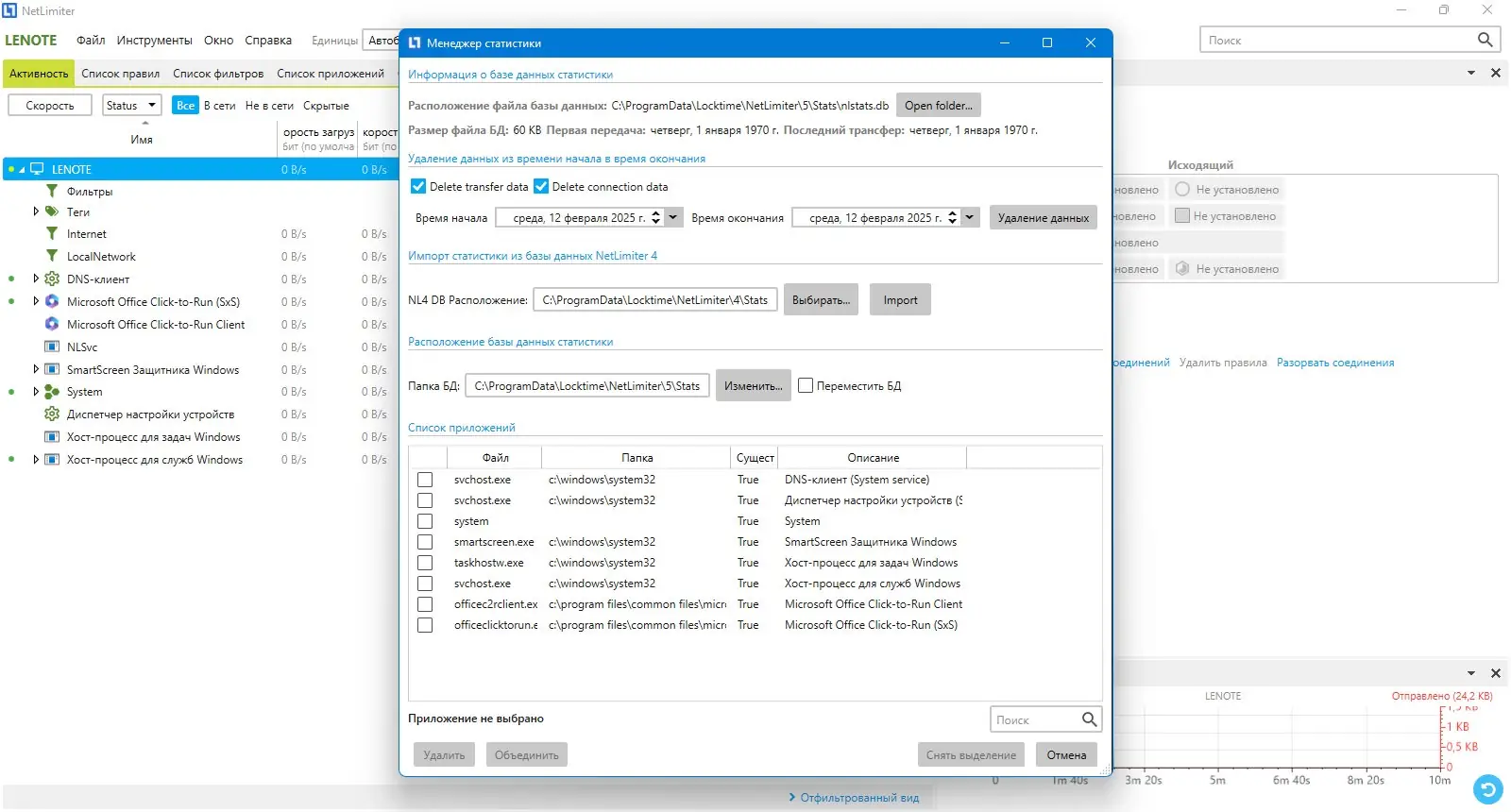Close the traffic chart panel
Screen dimensions: 1511x812
tap(1495, 673)
